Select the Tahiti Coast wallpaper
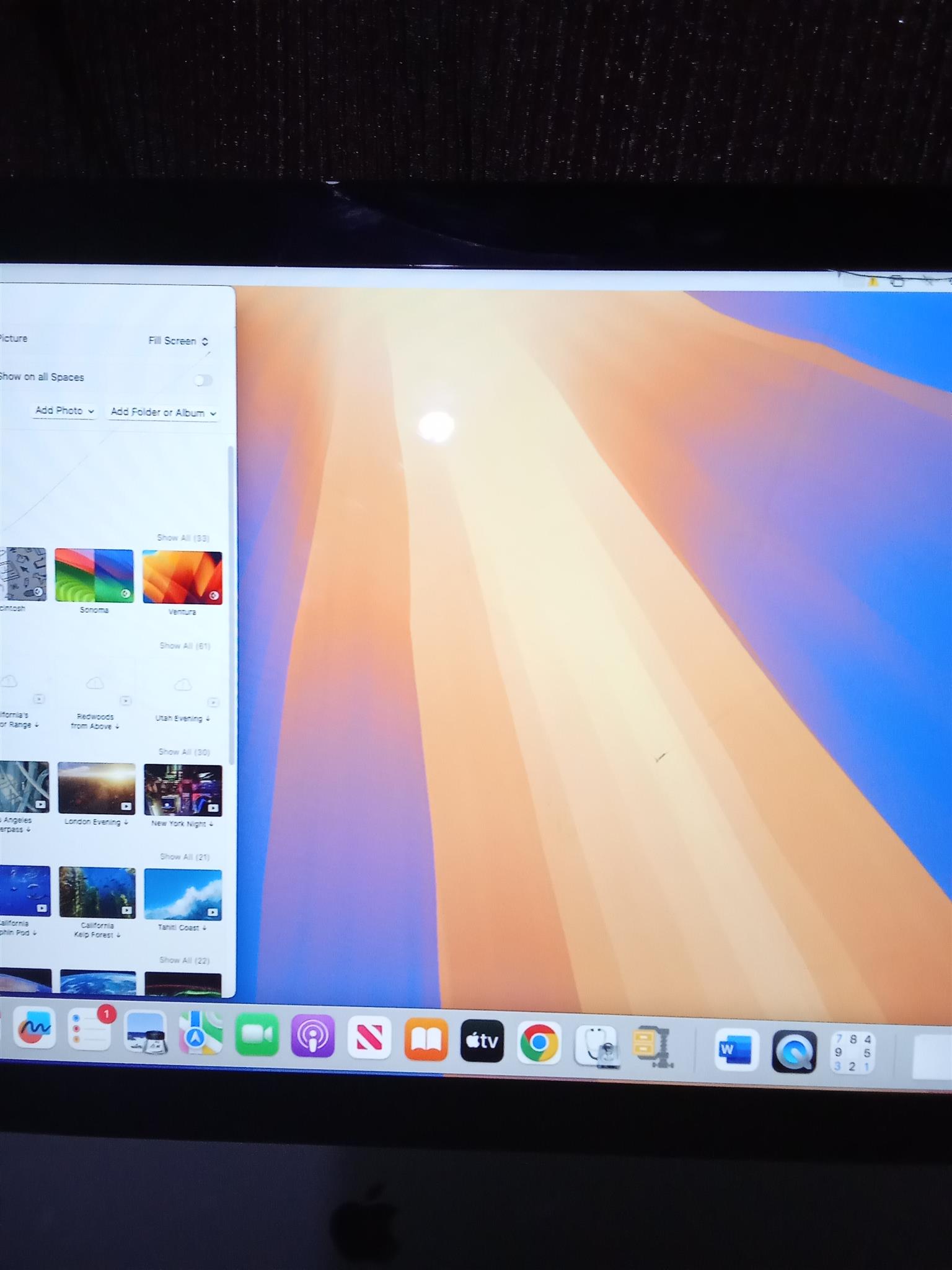 [182, 895]
